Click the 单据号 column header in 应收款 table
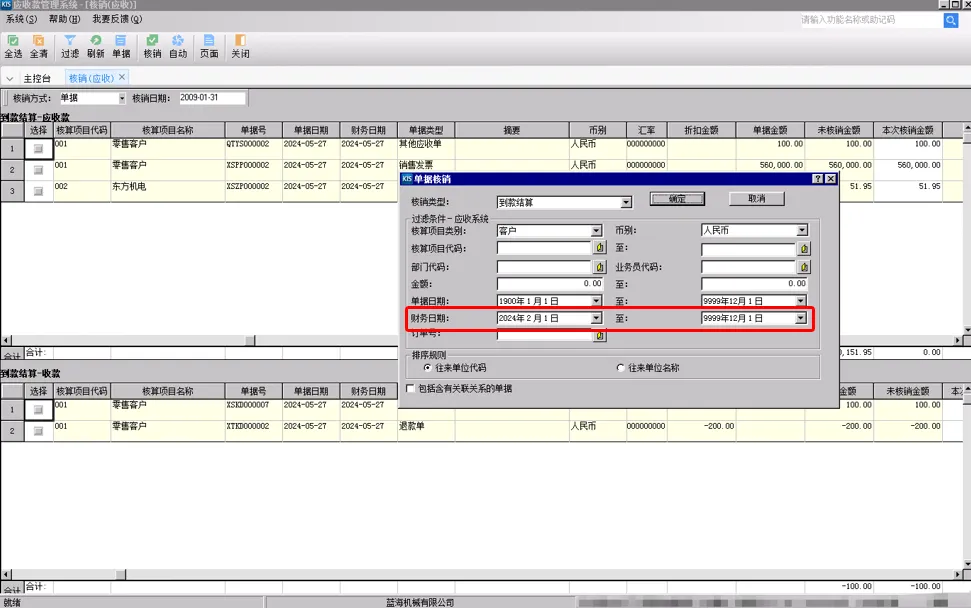The width and height of the screenshot is (971, 608). click(x=253, y=130)
